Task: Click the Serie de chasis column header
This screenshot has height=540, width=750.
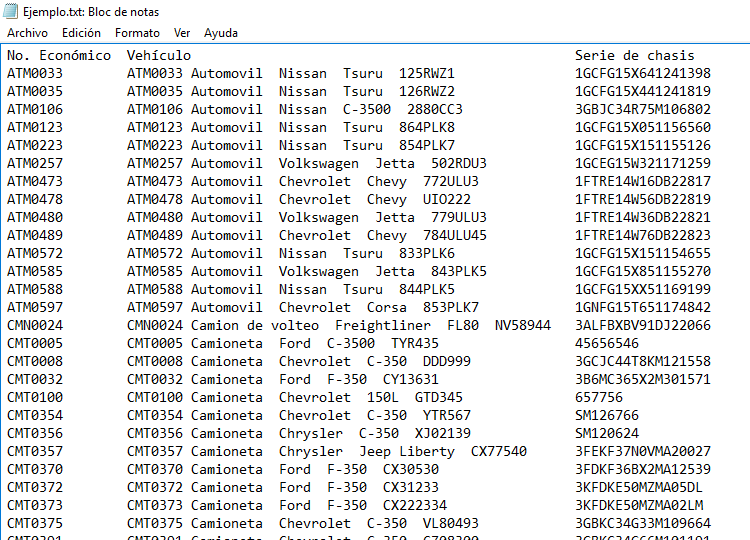Action: [634, 55]
